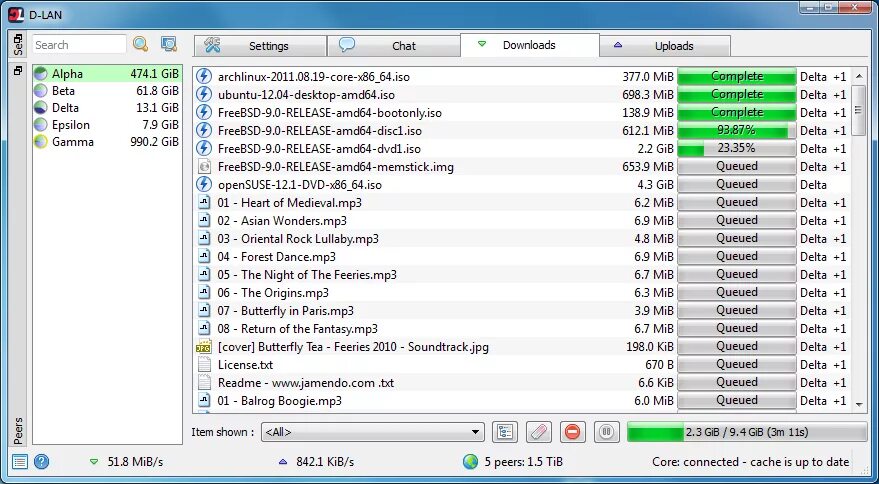Switch to the Uploads tab
879x484 pixels.
(665, 46)
